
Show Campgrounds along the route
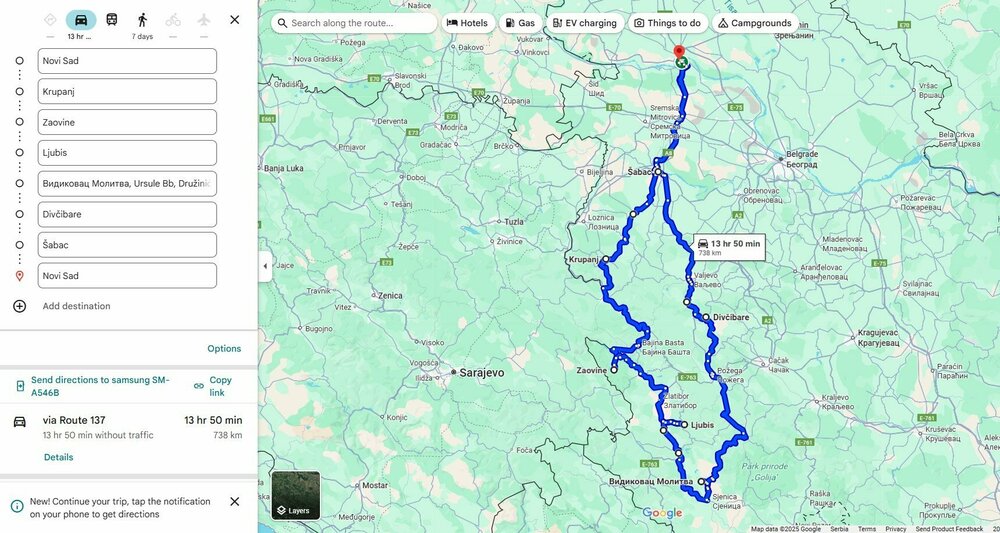click(755, 23)
